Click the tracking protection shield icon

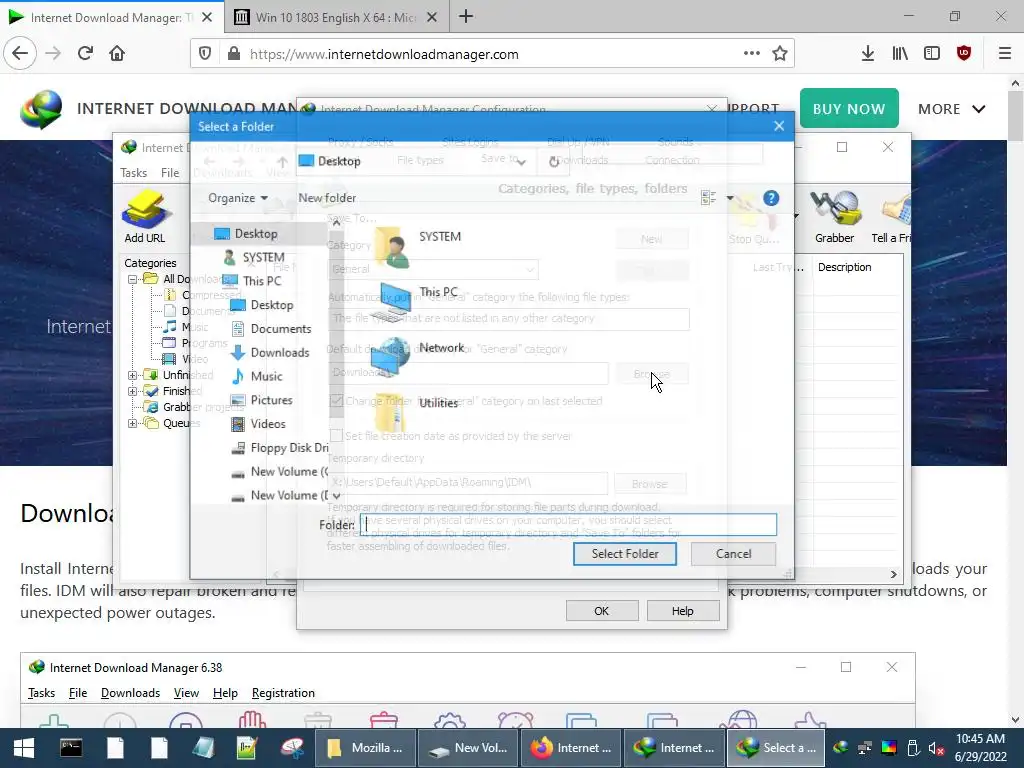(x=205, y=54)
